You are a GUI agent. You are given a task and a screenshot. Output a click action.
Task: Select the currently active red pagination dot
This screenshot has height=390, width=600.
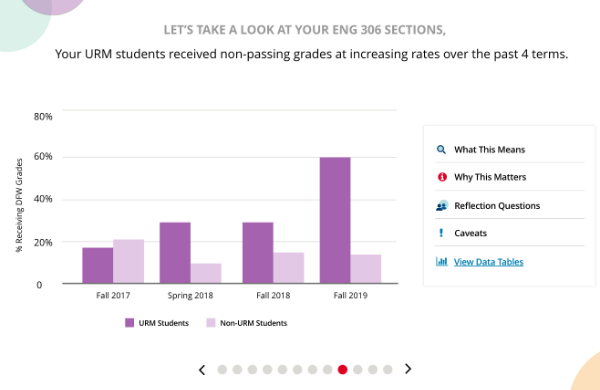(342, 369)
